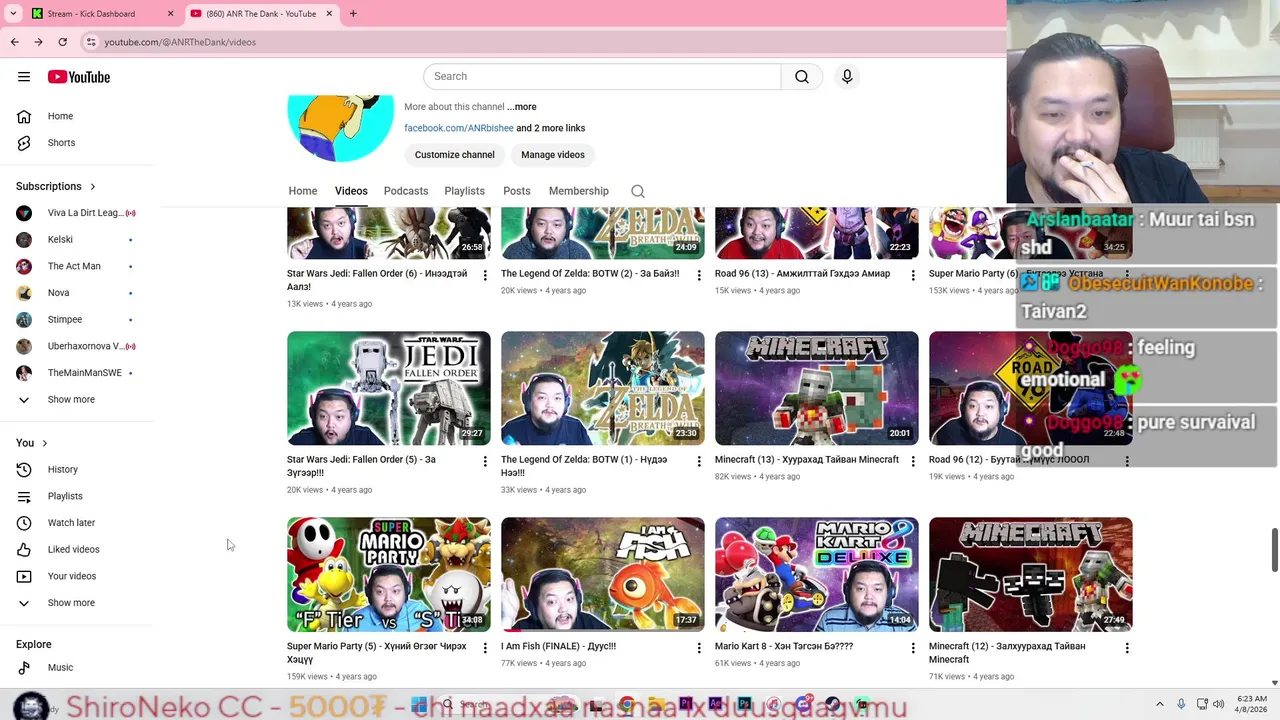1280x720 pixels.
Task: Open the Mario Kart 8 Deluxe thumbnail
Action: point(817,575)
